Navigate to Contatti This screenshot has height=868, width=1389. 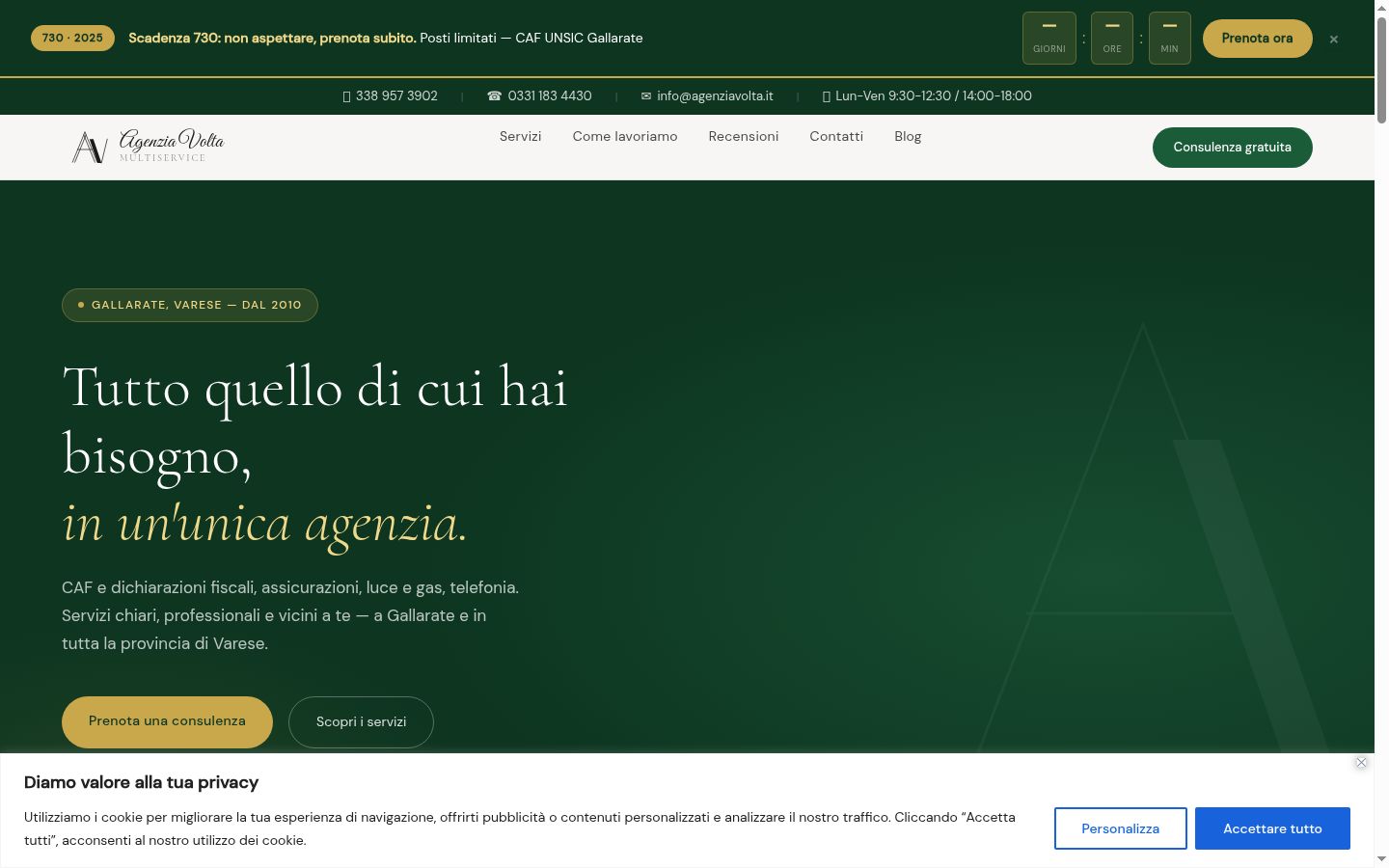click(x=836, y=136)
